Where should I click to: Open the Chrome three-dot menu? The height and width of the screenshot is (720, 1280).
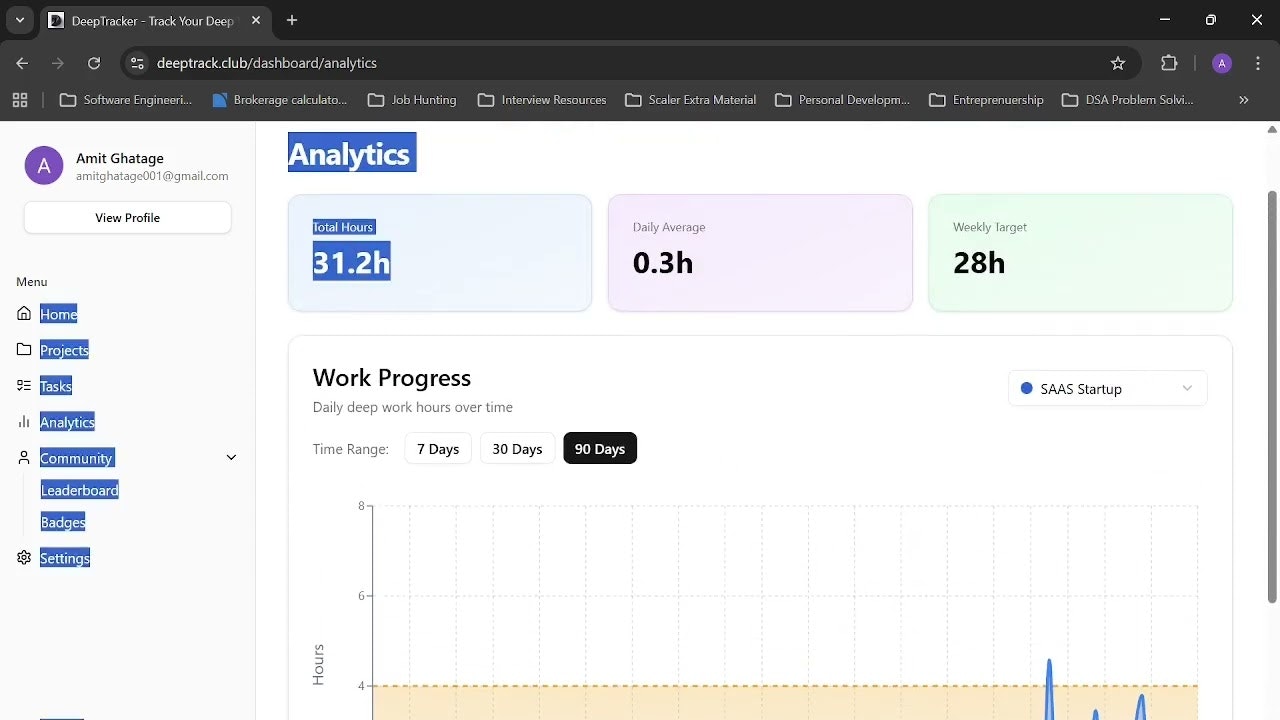coord(1258,63)
